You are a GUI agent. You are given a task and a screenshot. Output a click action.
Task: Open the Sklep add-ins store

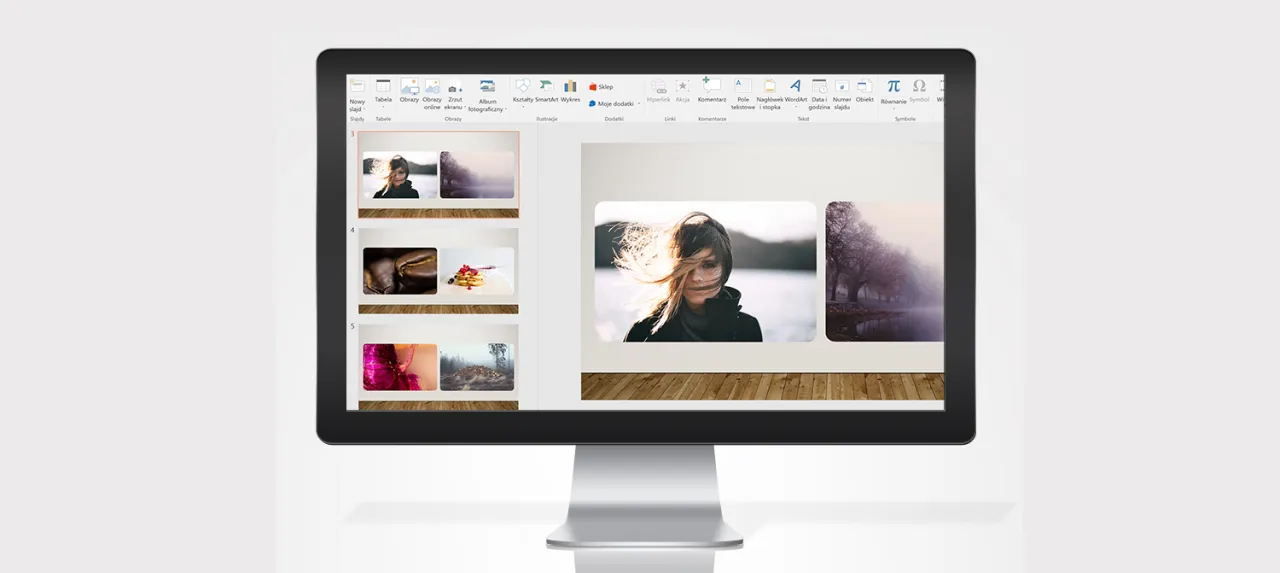click(x=601, y=87)
